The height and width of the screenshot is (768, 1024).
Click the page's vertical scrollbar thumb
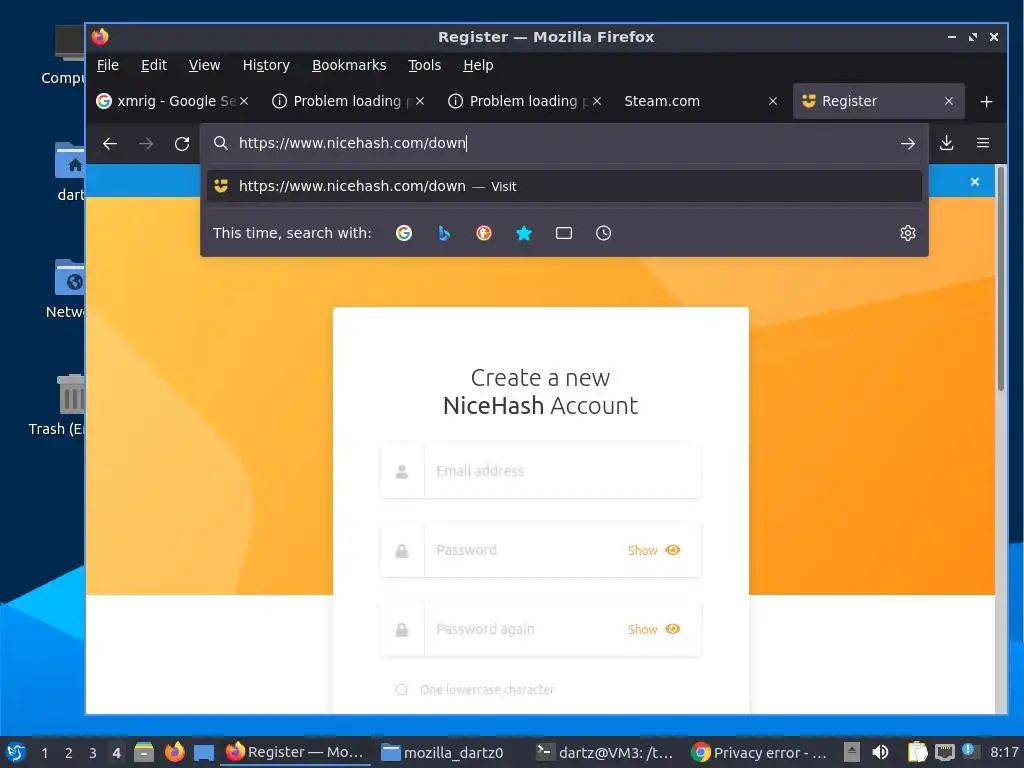[1000, 278]
